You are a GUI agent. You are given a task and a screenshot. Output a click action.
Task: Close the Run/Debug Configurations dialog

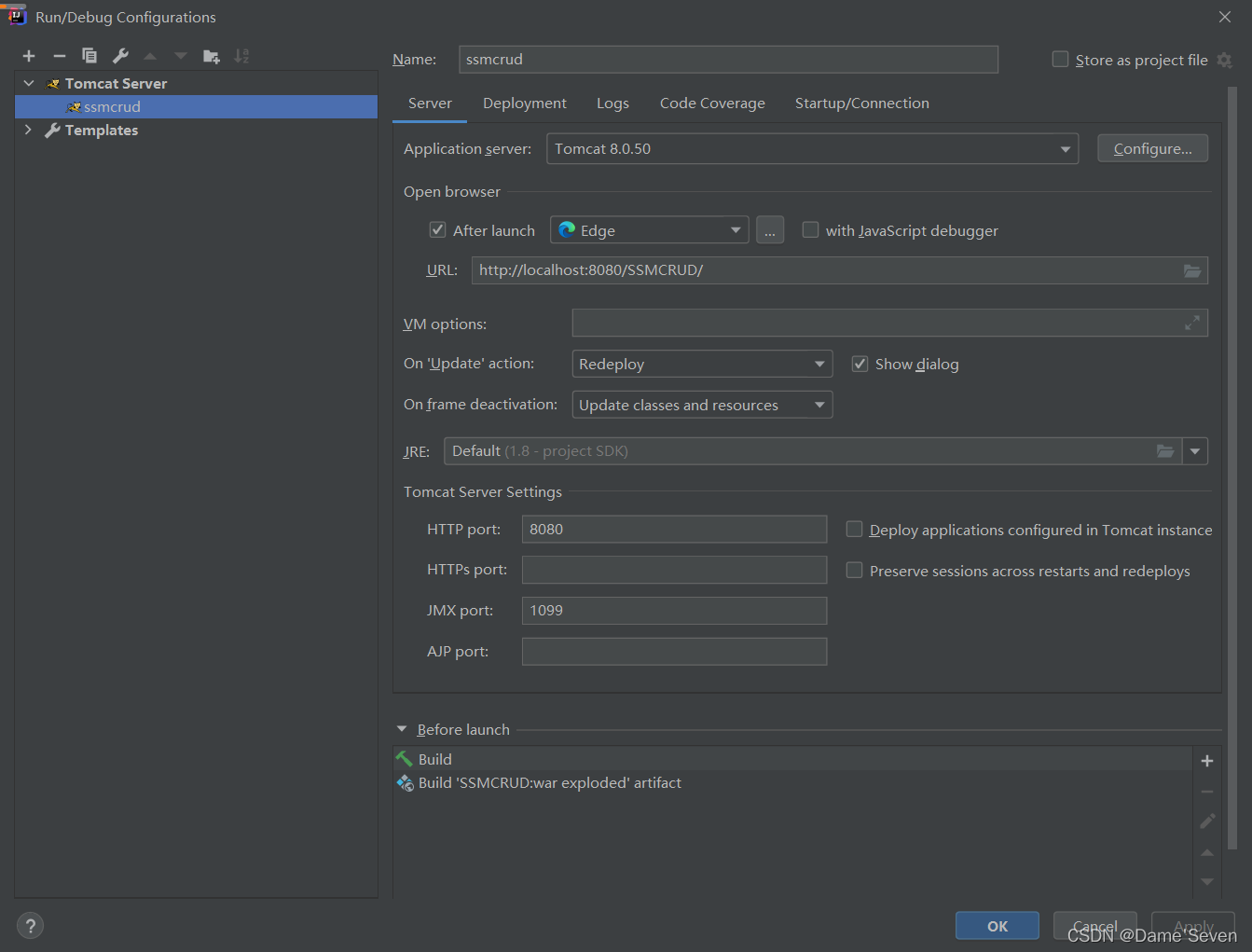click(1225, 17)
